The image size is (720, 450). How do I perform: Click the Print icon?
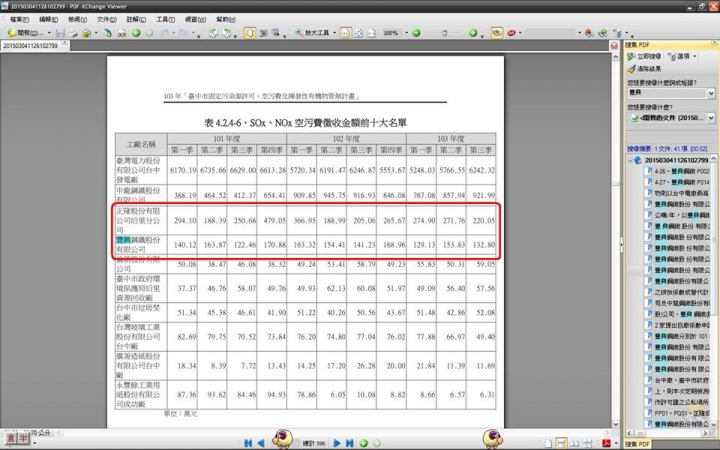73,33
